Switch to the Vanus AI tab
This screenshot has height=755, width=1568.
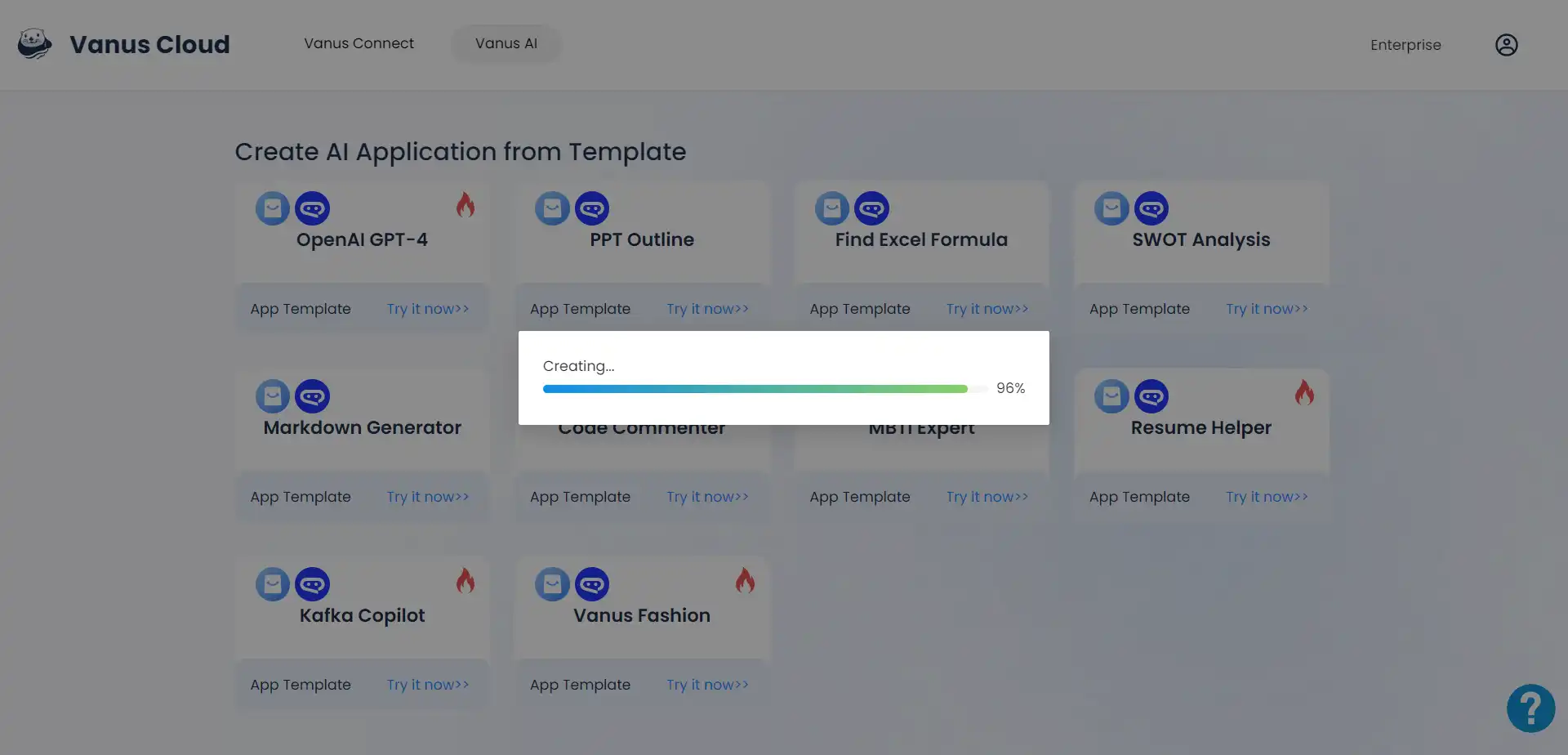pyautogui.click(x=506, y=43)
